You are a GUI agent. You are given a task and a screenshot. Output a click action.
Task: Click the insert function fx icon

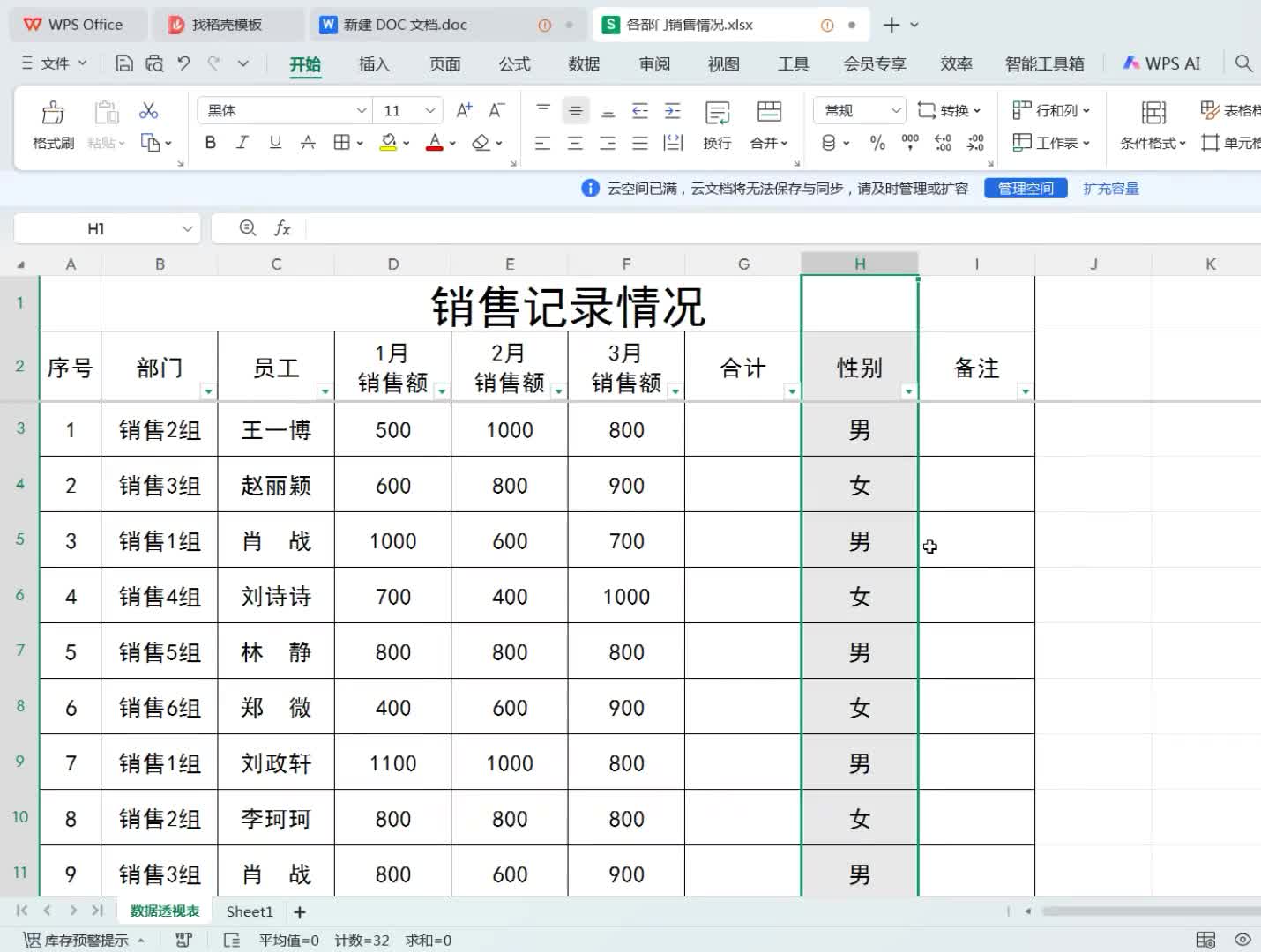tap(282, 229)
